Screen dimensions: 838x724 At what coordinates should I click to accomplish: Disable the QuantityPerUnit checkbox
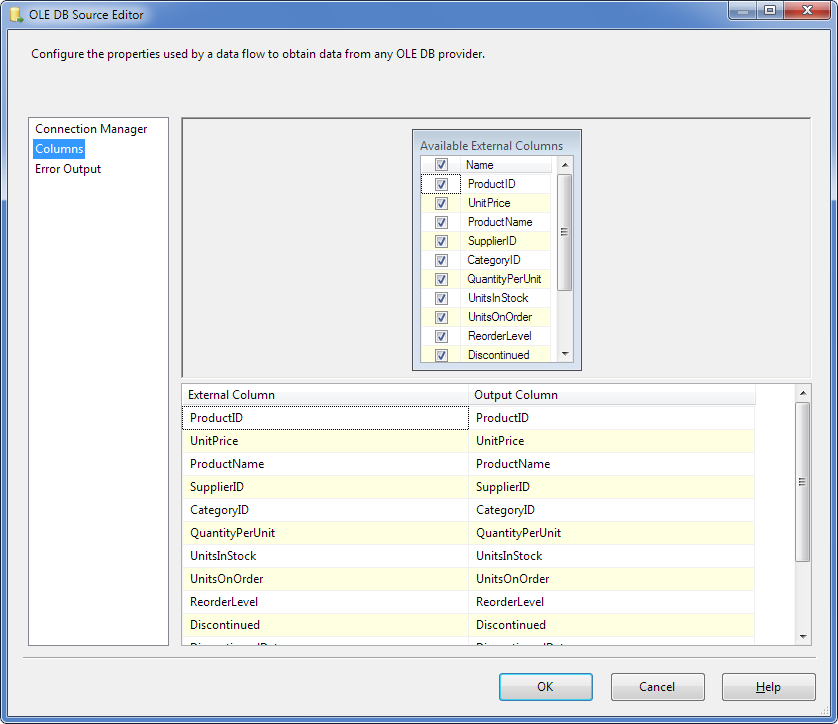click(441, 279)
